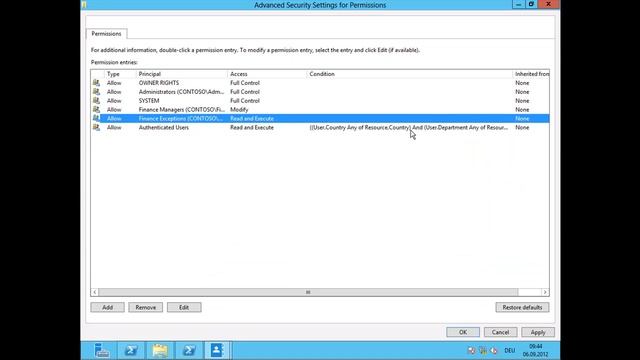Image resolution: width=640 pixels, height=360 pixels.
Task: Click None in the OWNER RIGHTS row
Action: pyautogui.click(x=522, y=83)
